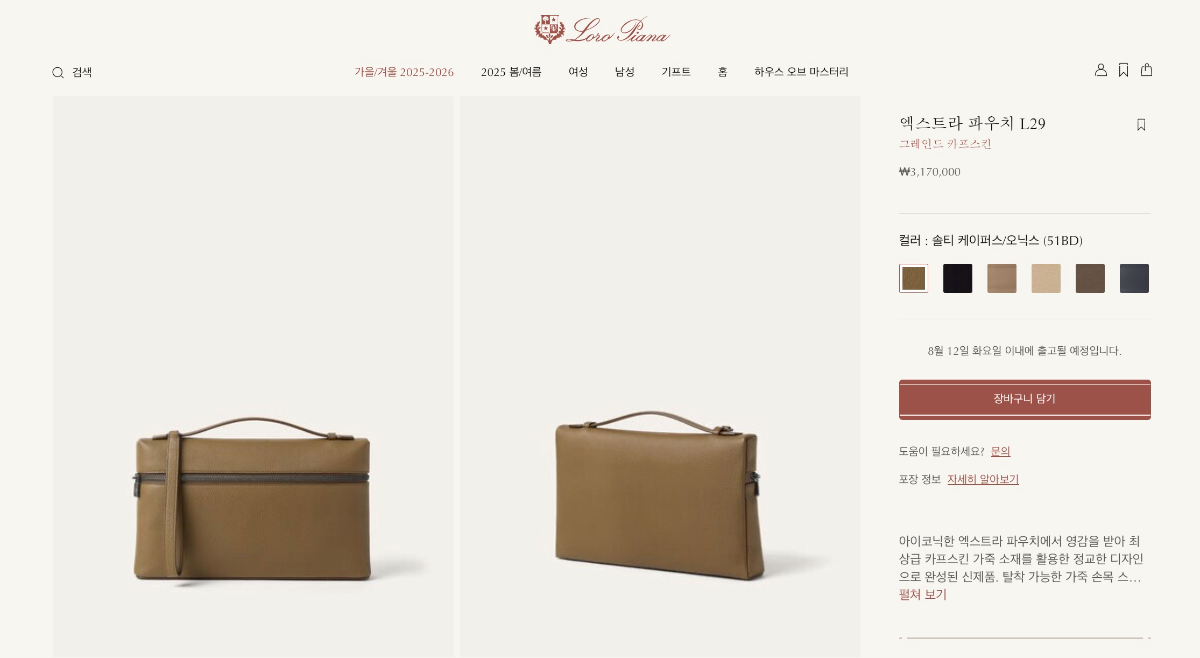Open the shopping bag icon
1200x658 pixels.
click(x=1147, y=70)
